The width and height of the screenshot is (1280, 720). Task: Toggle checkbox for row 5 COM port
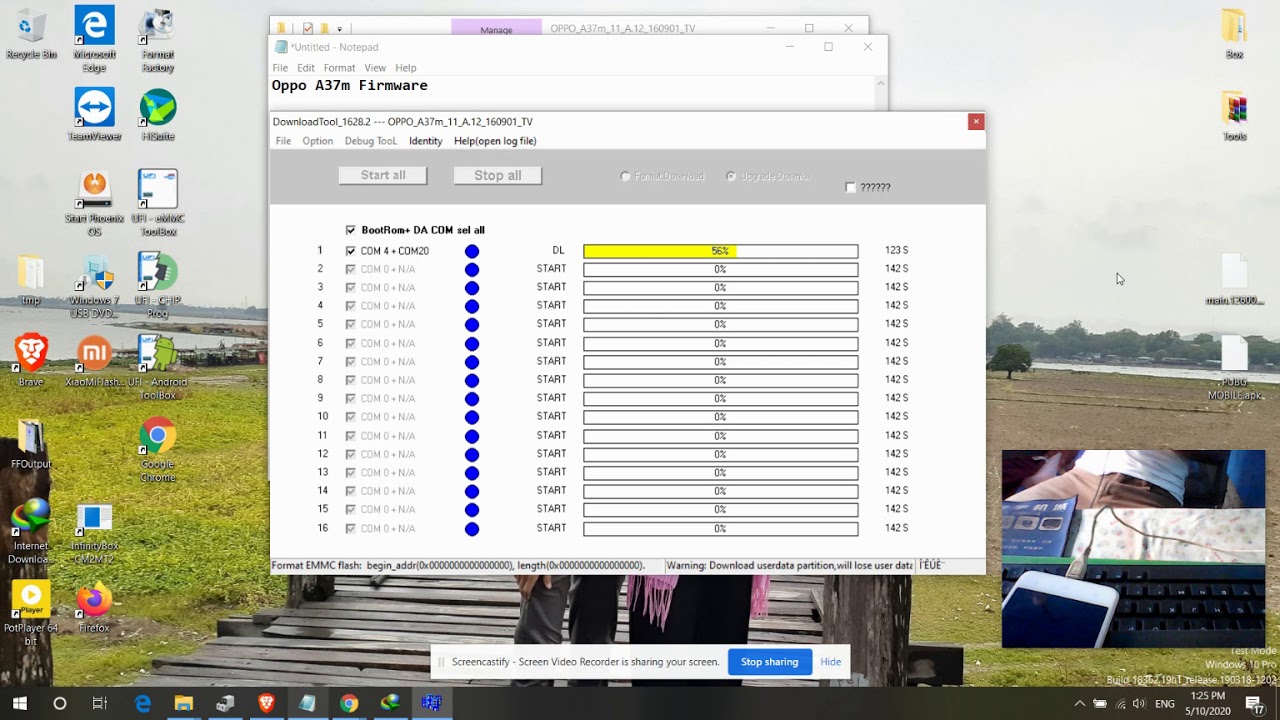click(350, 324)
